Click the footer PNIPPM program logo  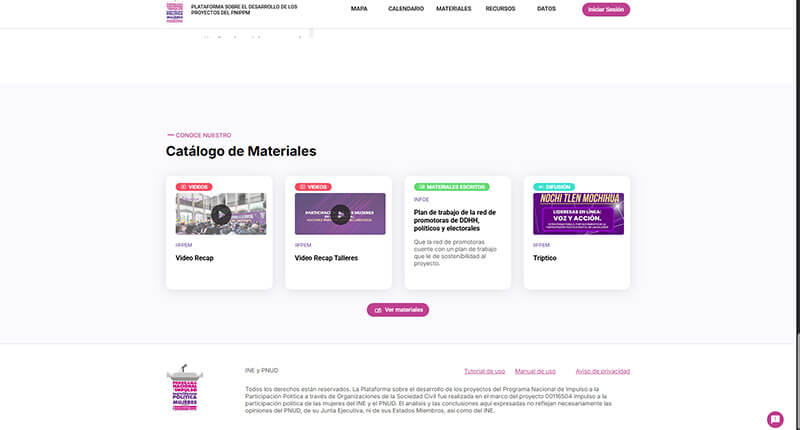point(184,387)
